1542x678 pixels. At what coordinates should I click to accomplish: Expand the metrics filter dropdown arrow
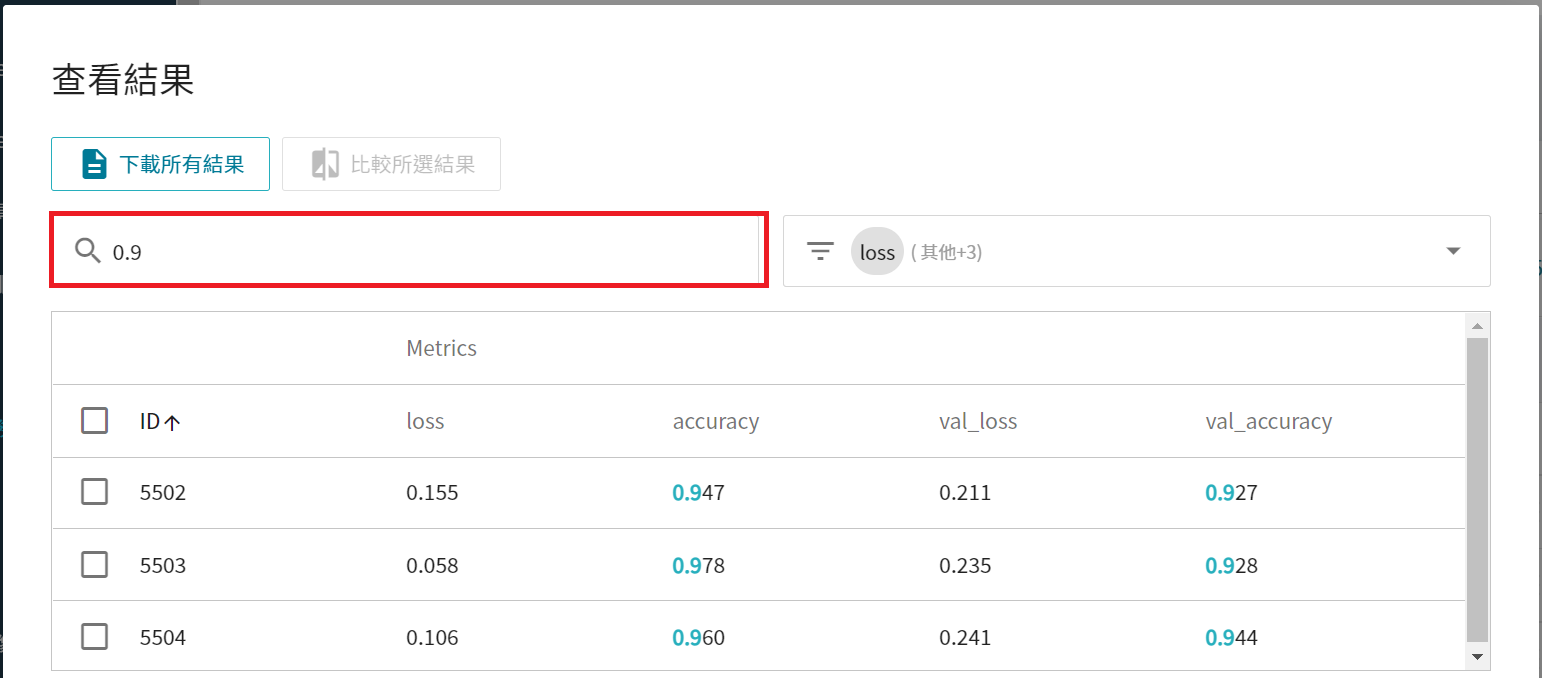pyautogui.click(x=1453, y=251)
